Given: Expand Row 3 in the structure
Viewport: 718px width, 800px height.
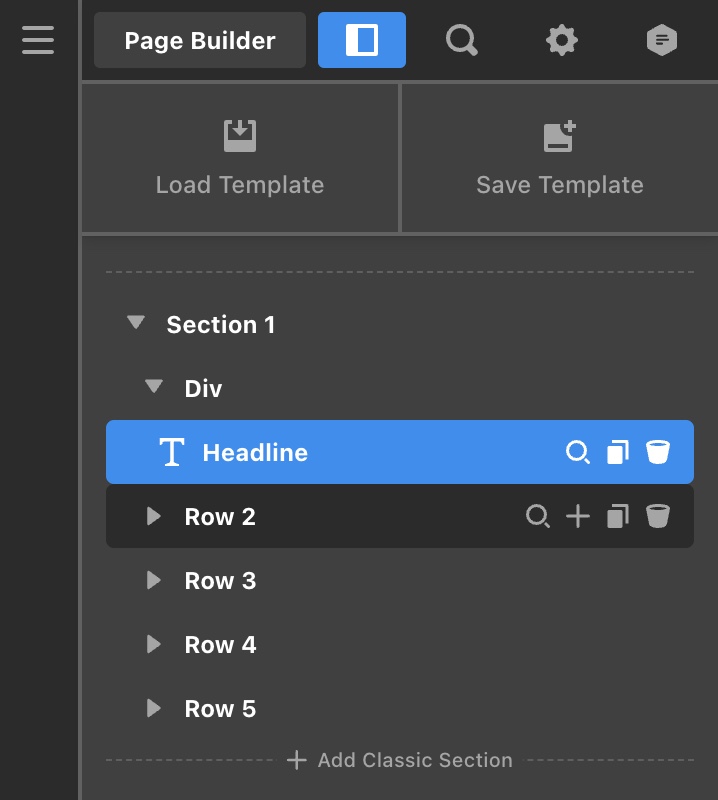Looking at the screenshot, I should click(153, 580).
